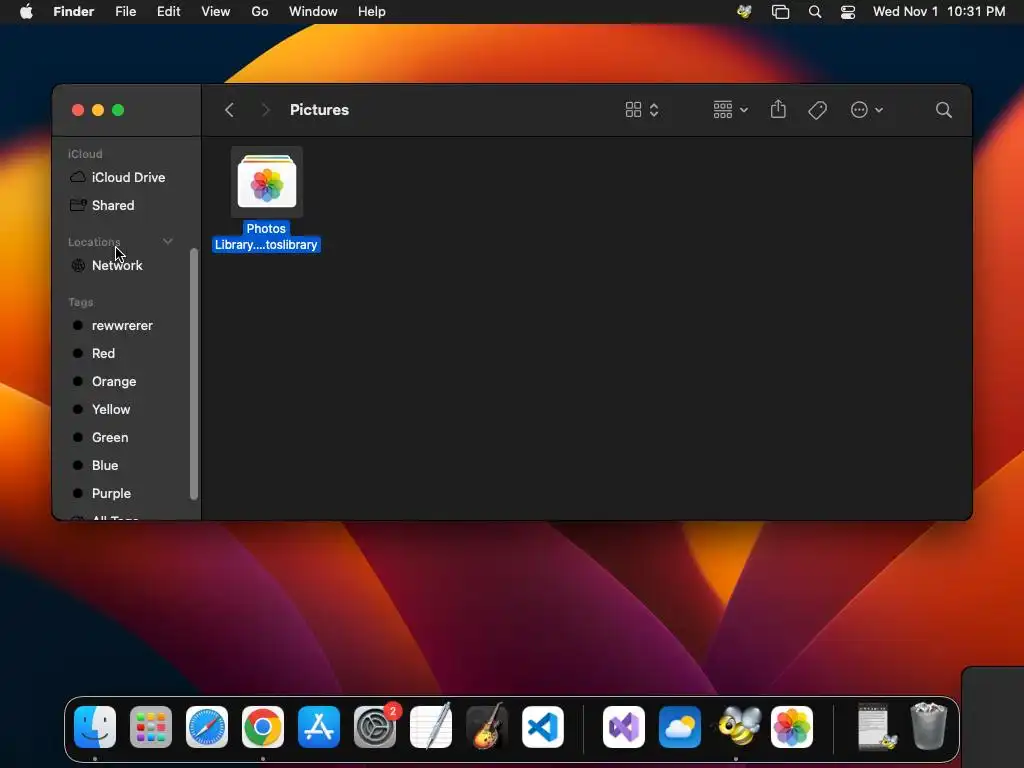Go back with the left chevron
The width and height of the screenshot is (1024, 768).
click(229, 110)
